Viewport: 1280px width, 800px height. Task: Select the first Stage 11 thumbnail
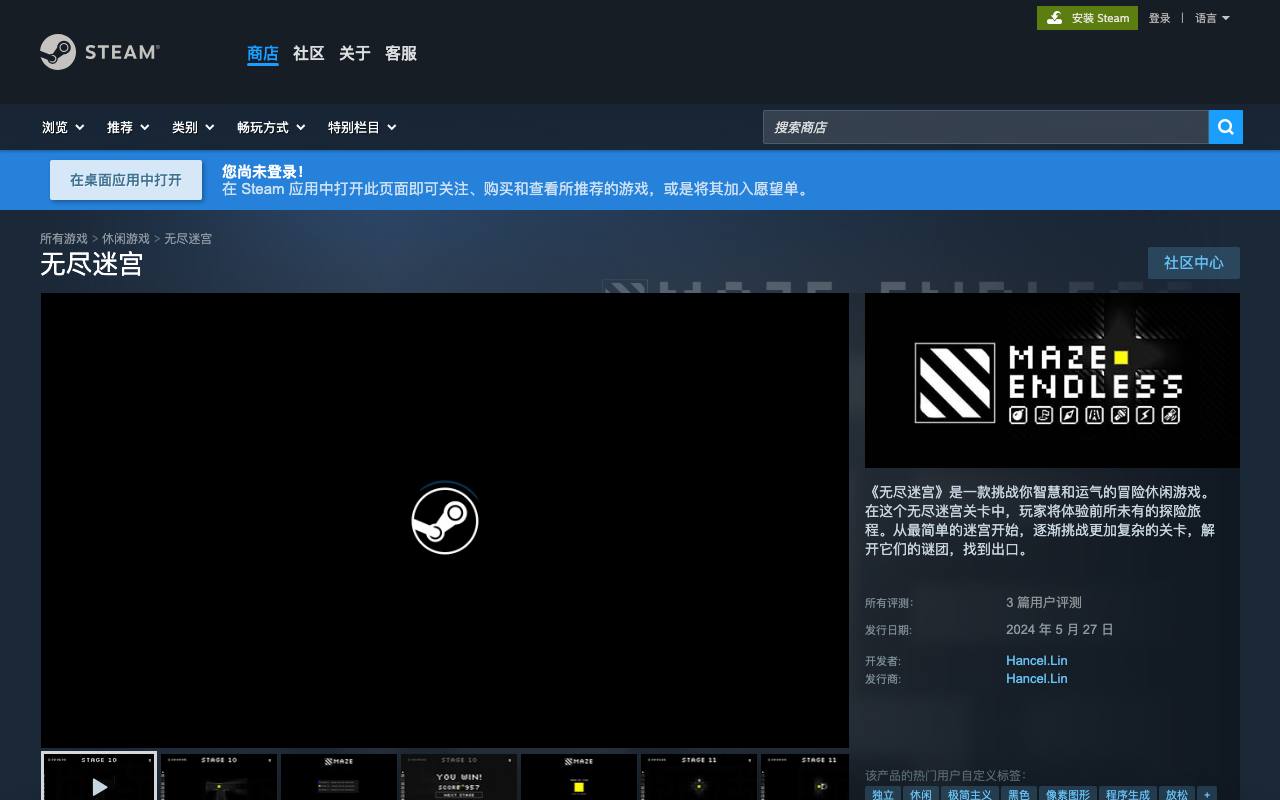699,777
